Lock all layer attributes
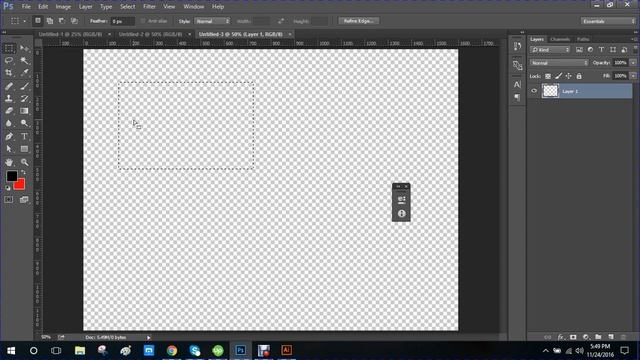This screenshot has width=640, height=360. coord(579,76)
